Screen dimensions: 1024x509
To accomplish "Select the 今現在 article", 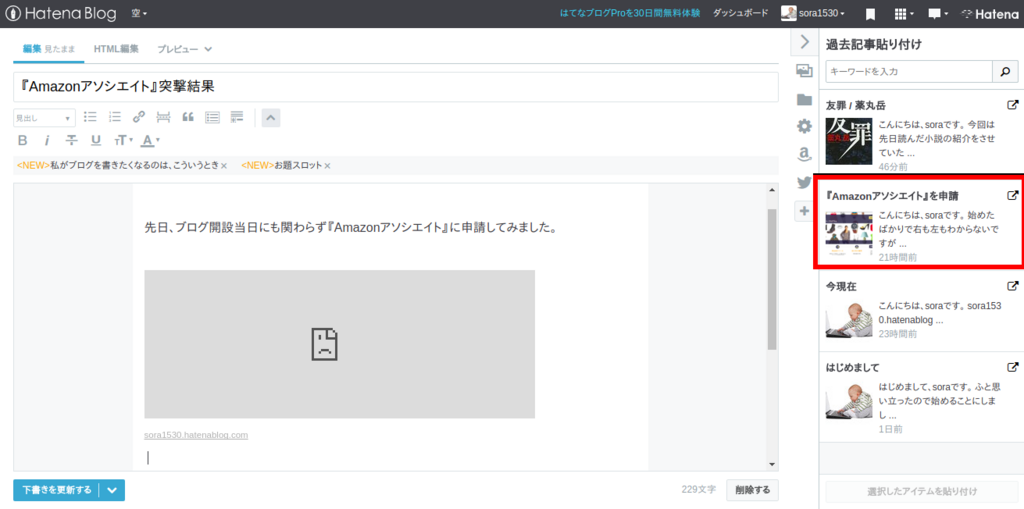I will 921,311.
